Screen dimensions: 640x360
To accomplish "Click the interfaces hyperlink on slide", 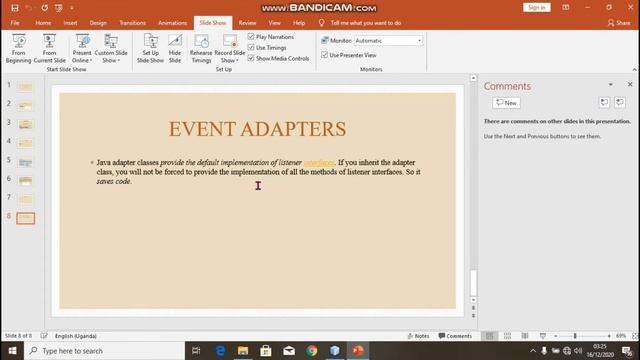I will click(x=319, y=162).
